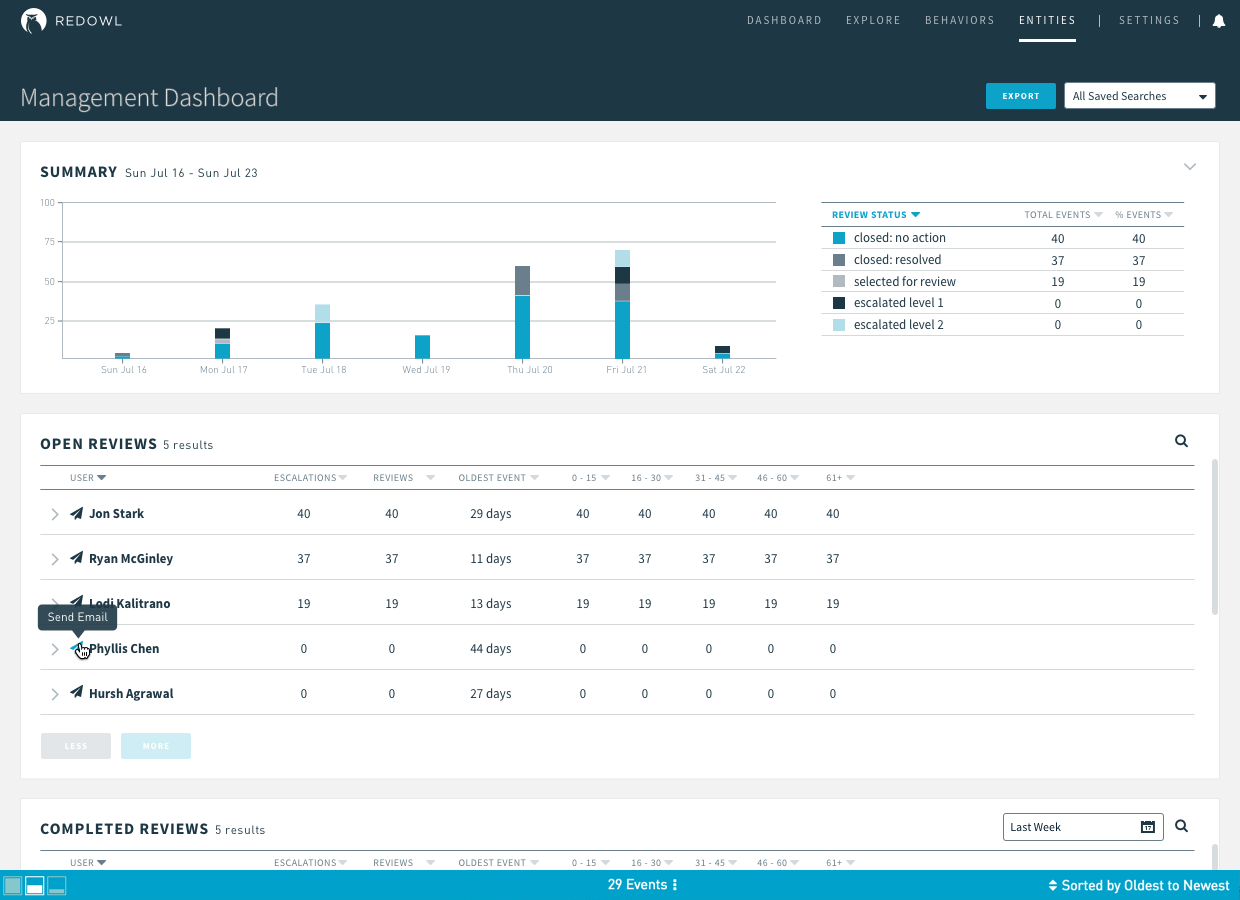Open the notifications bell
Image resolution: width=1240 pixels, height=900 pixels.
point(1218,20)
